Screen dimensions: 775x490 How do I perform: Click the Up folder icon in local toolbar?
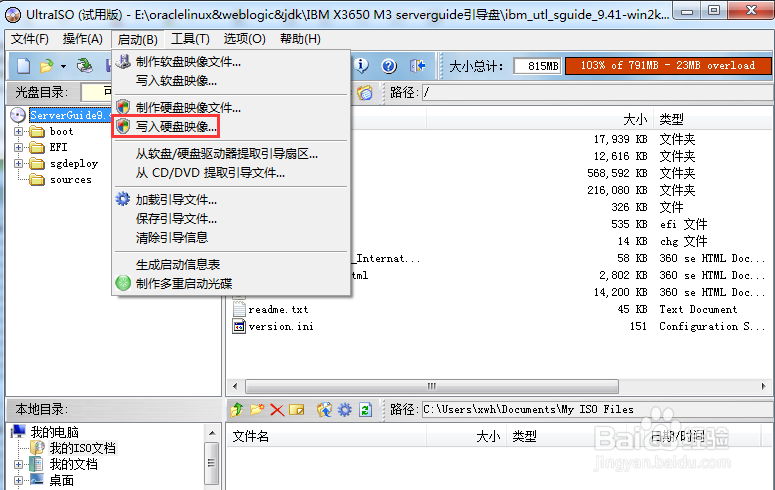click(x=237, y=409)
